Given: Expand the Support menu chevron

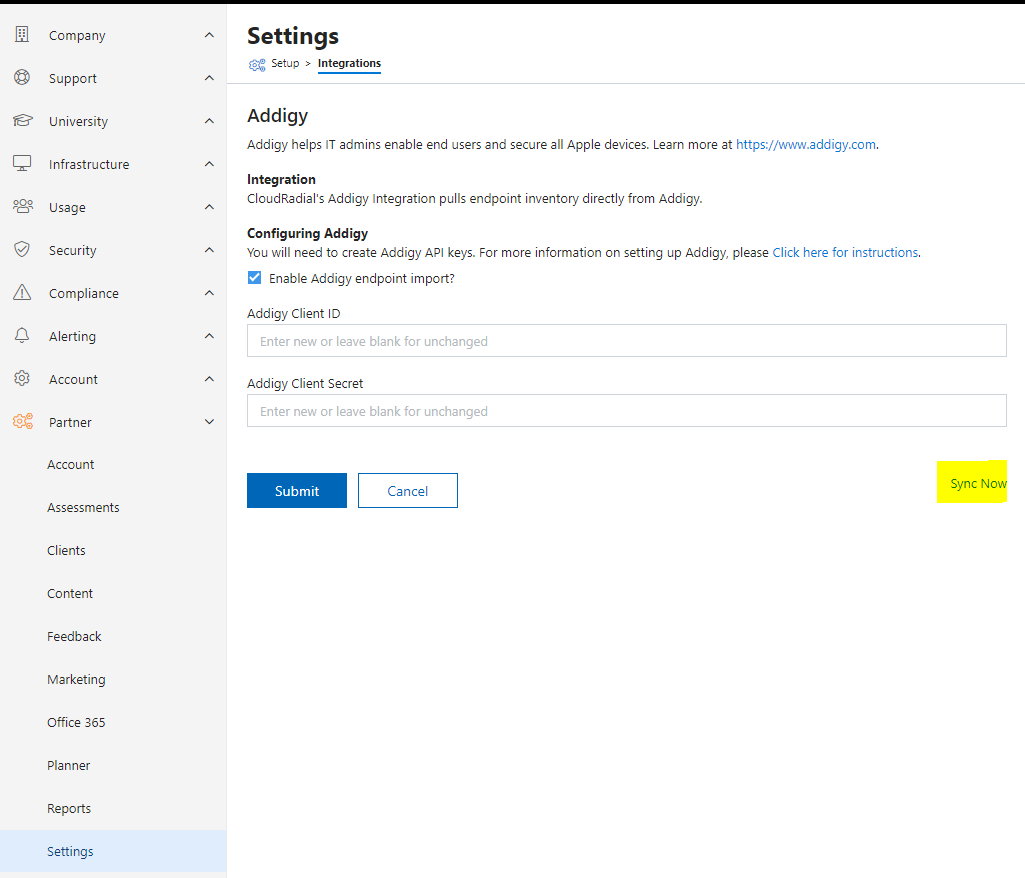Looking at the screenshot, I should point(209,78).
